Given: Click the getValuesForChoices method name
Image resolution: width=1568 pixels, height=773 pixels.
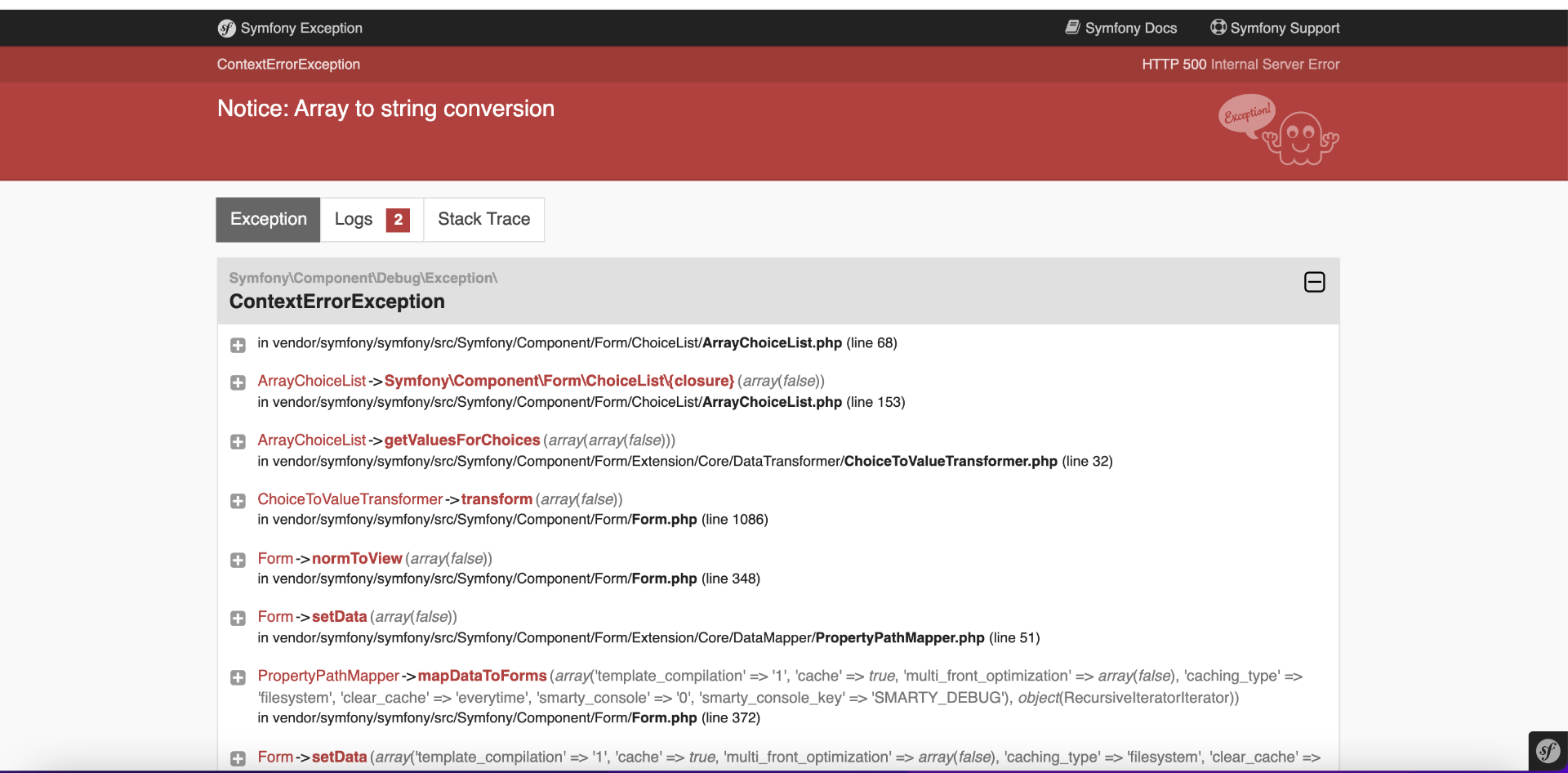Looking at the screenshot, I should tap(462, 440).
